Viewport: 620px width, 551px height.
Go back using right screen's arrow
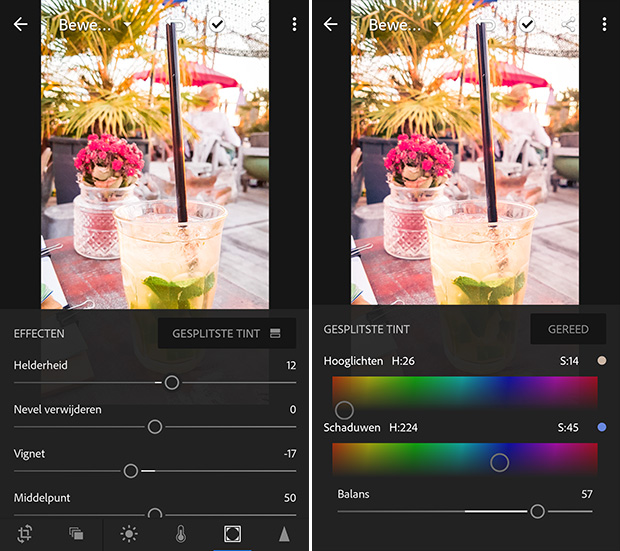pos(331,25)
